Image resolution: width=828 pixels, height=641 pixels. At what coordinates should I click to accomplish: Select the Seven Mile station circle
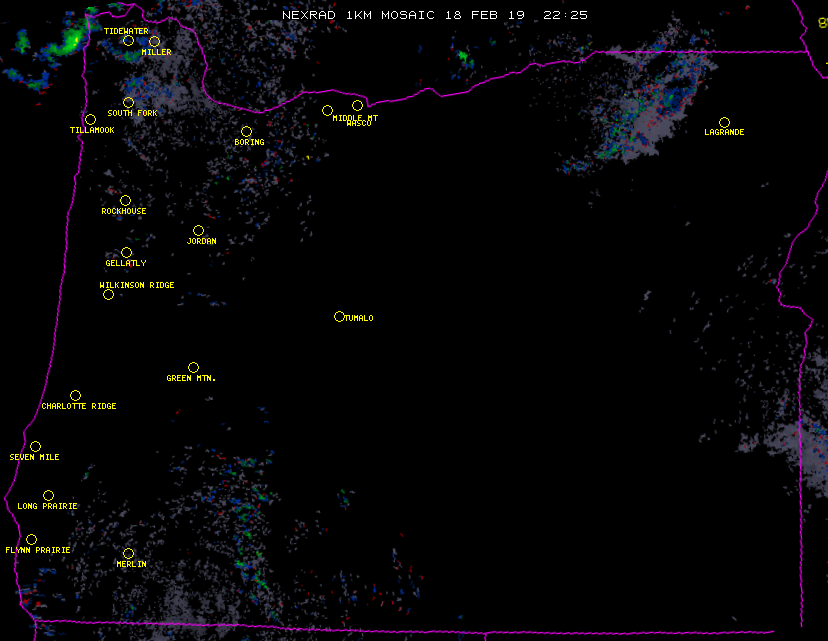pyautogui.click(x=35, y=447)
